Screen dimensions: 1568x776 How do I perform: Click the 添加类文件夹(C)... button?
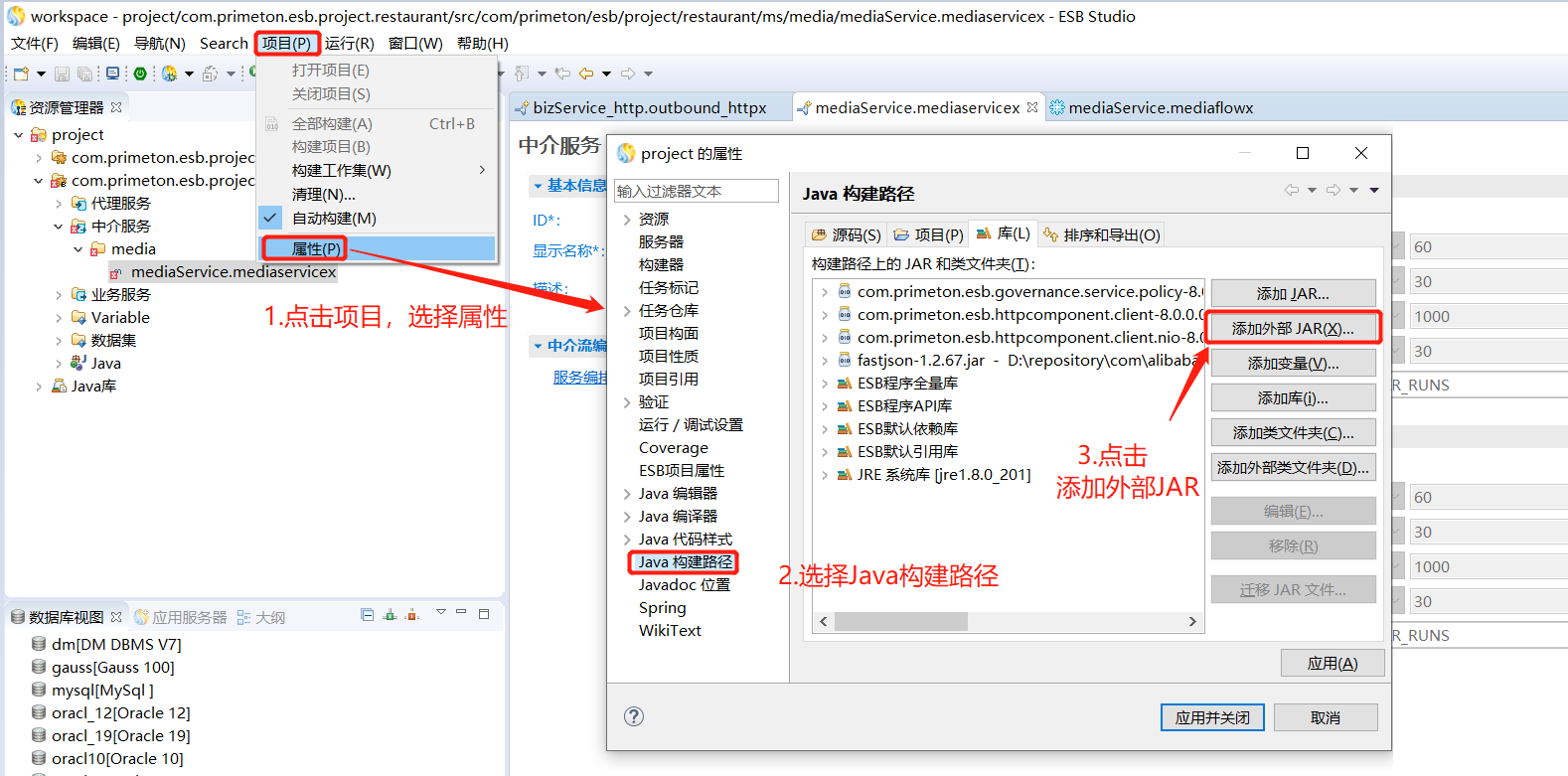tap(1293, 432)
